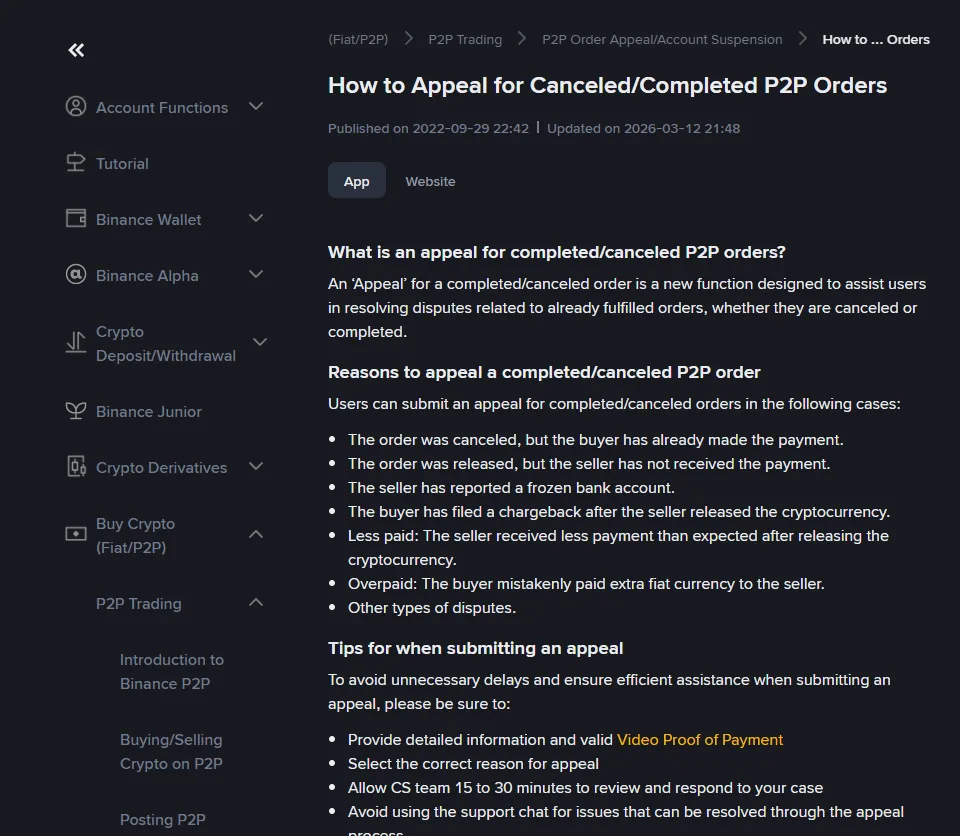Click Select the correct reason bullet
The width and height of the screenshot is (960, 836).
point(473,764)
